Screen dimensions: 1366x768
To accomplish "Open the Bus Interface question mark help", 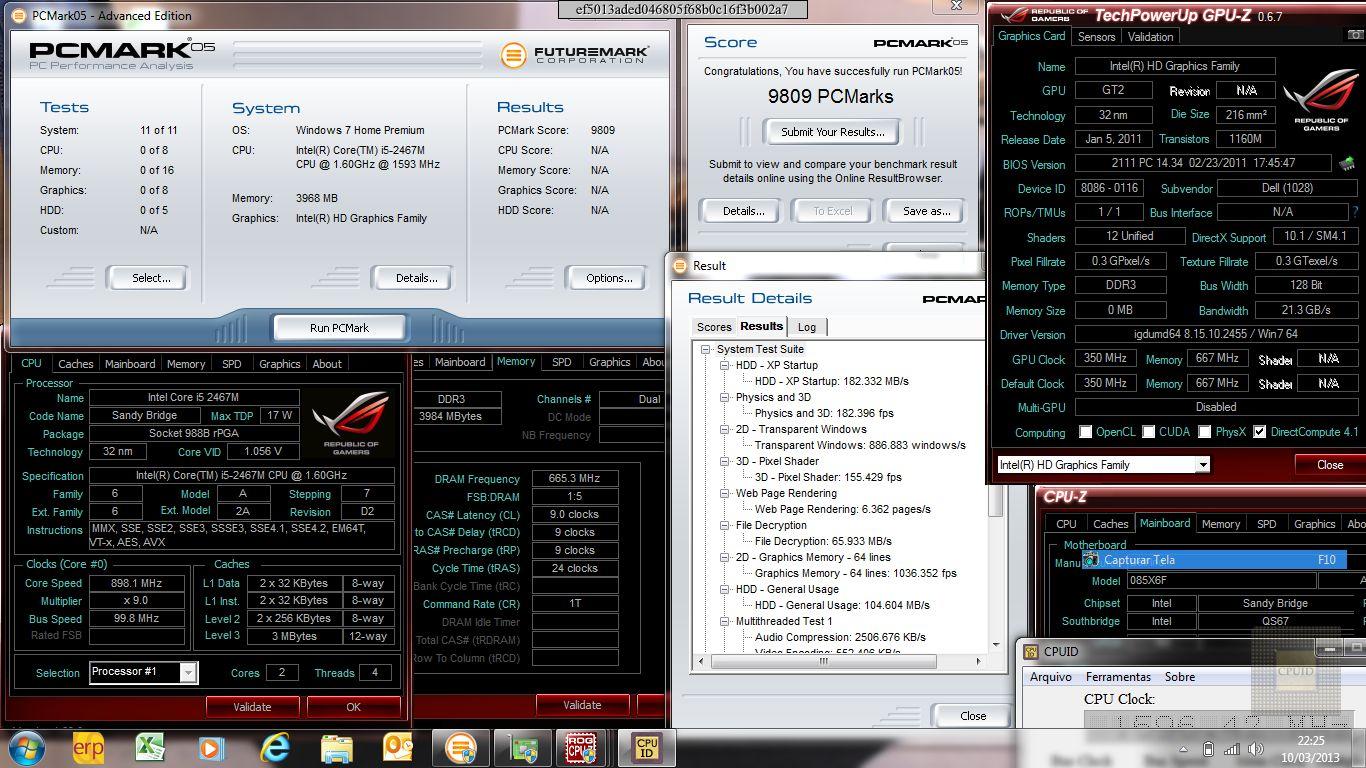I will point(1355,212).
